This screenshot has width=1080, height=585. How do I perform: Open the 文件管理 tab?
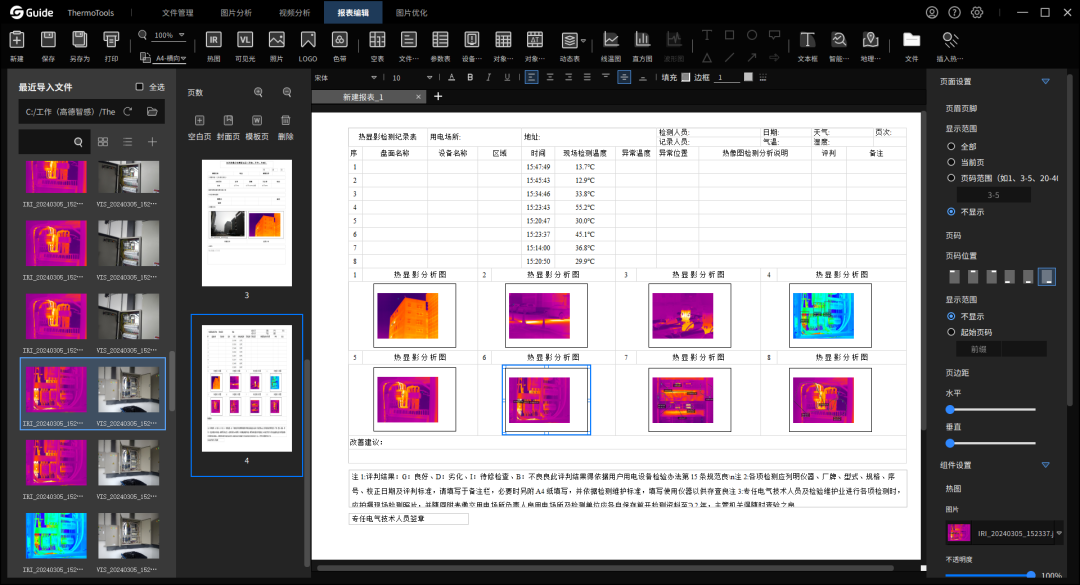click(x=178, y=12)
